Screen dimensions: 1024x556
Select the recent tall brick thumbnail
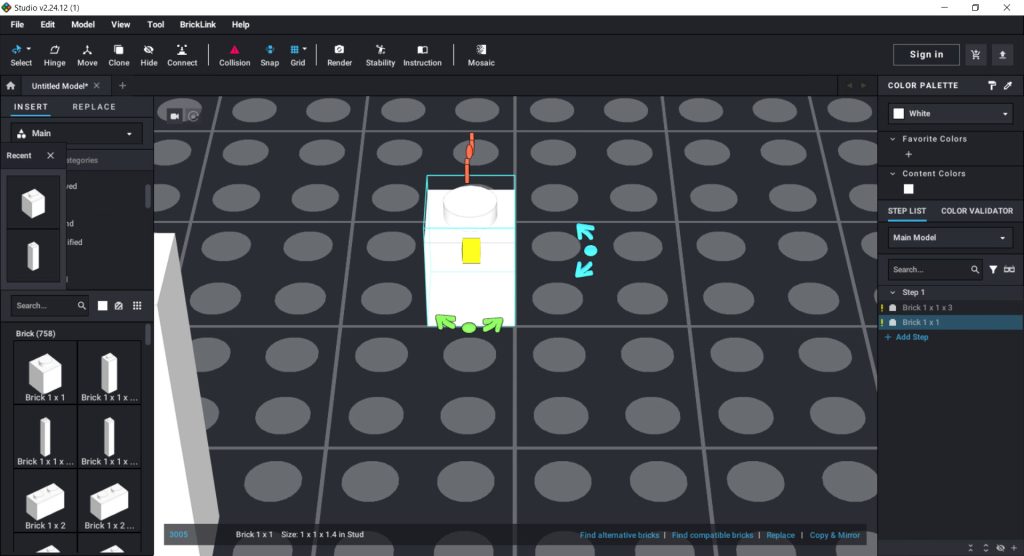(x=33, y=256)
